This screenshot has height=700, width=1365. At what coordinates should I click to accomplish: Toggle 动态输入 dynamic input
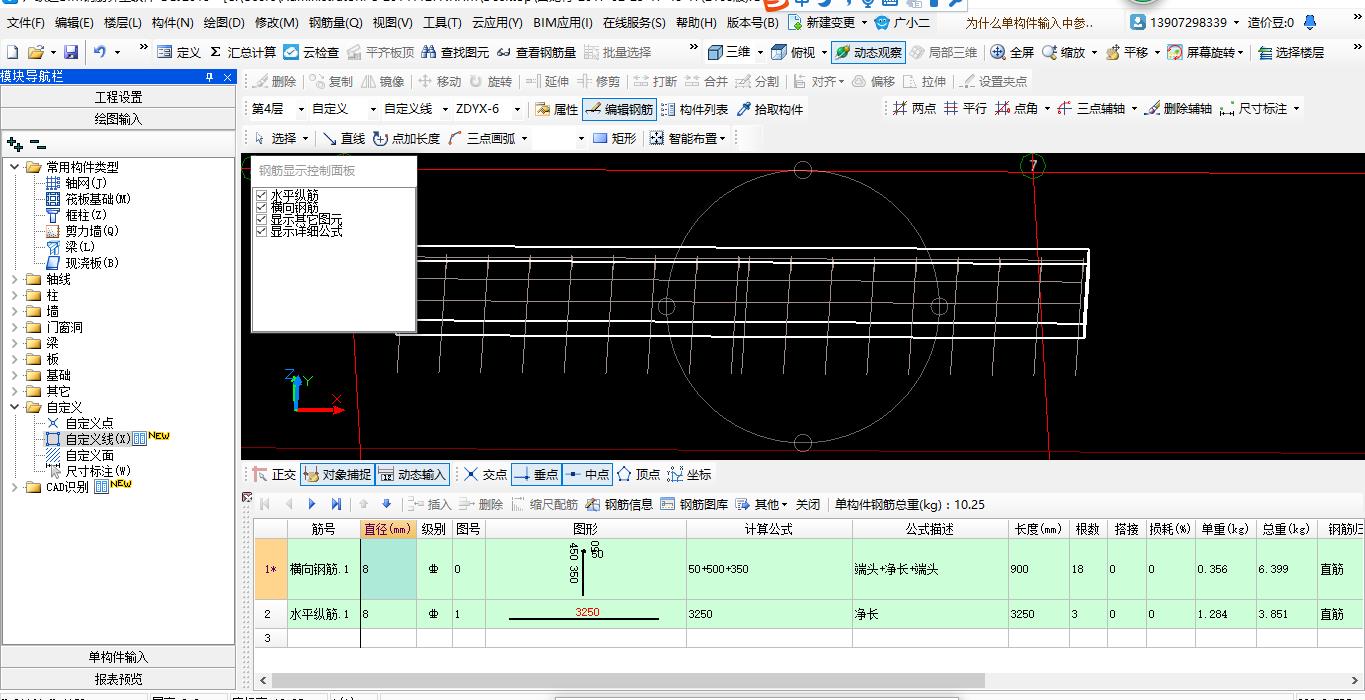(412, 475)
